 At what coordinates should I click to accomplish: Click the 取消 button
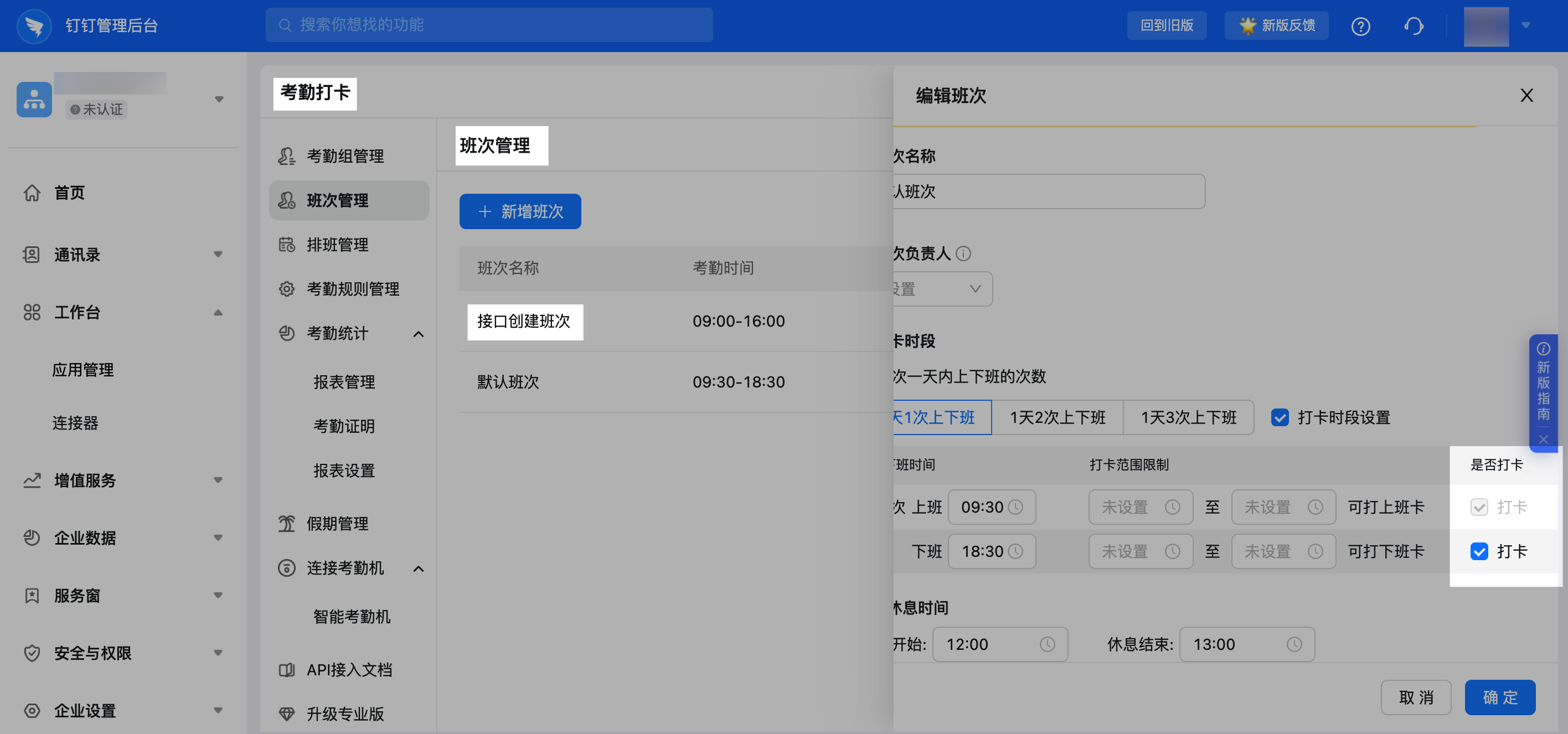1416,697
